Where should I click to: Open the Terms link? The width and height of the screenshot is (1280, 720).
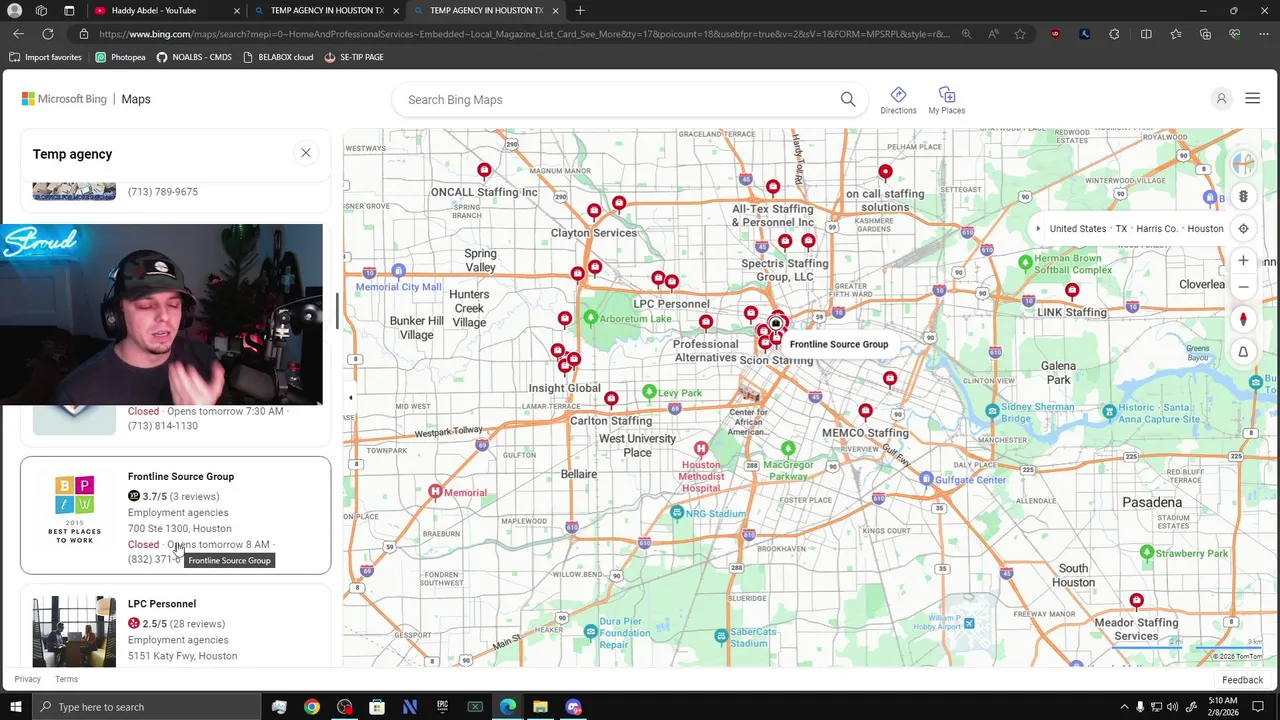[66, 679]
